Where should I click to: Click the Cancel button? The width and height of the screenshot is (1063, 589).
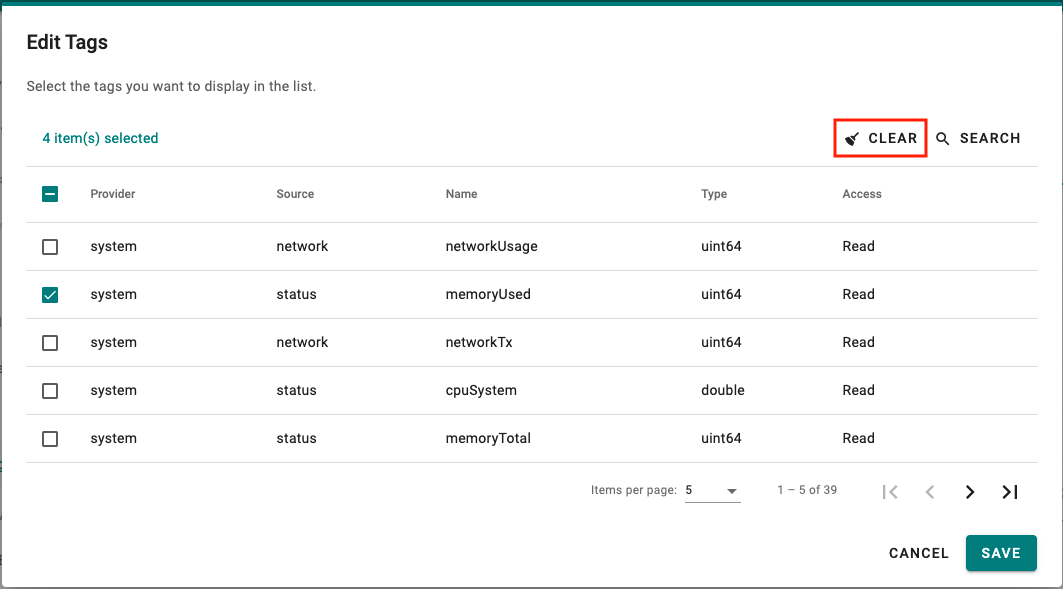(919, 553)
